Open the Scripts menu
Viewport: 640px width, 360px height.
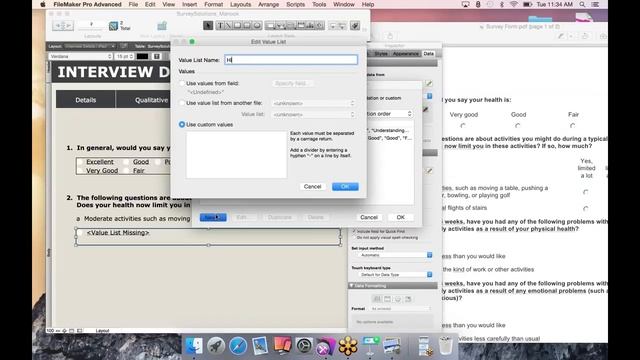(296, 4)
